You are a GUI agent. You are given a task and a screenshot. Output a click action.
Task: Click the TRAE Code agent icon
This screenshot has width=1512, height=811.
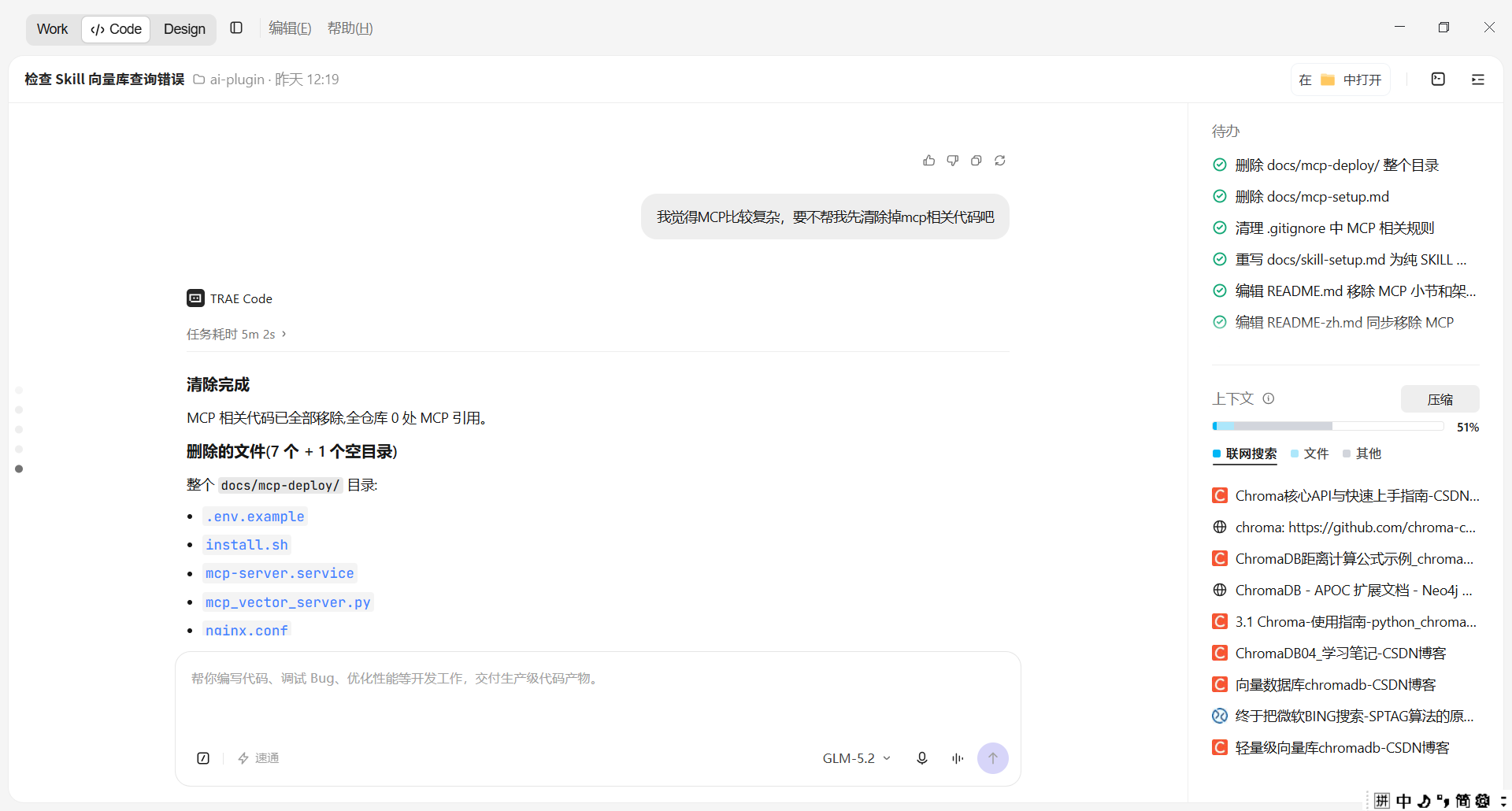pyautogui.click(x=195, y=298)
